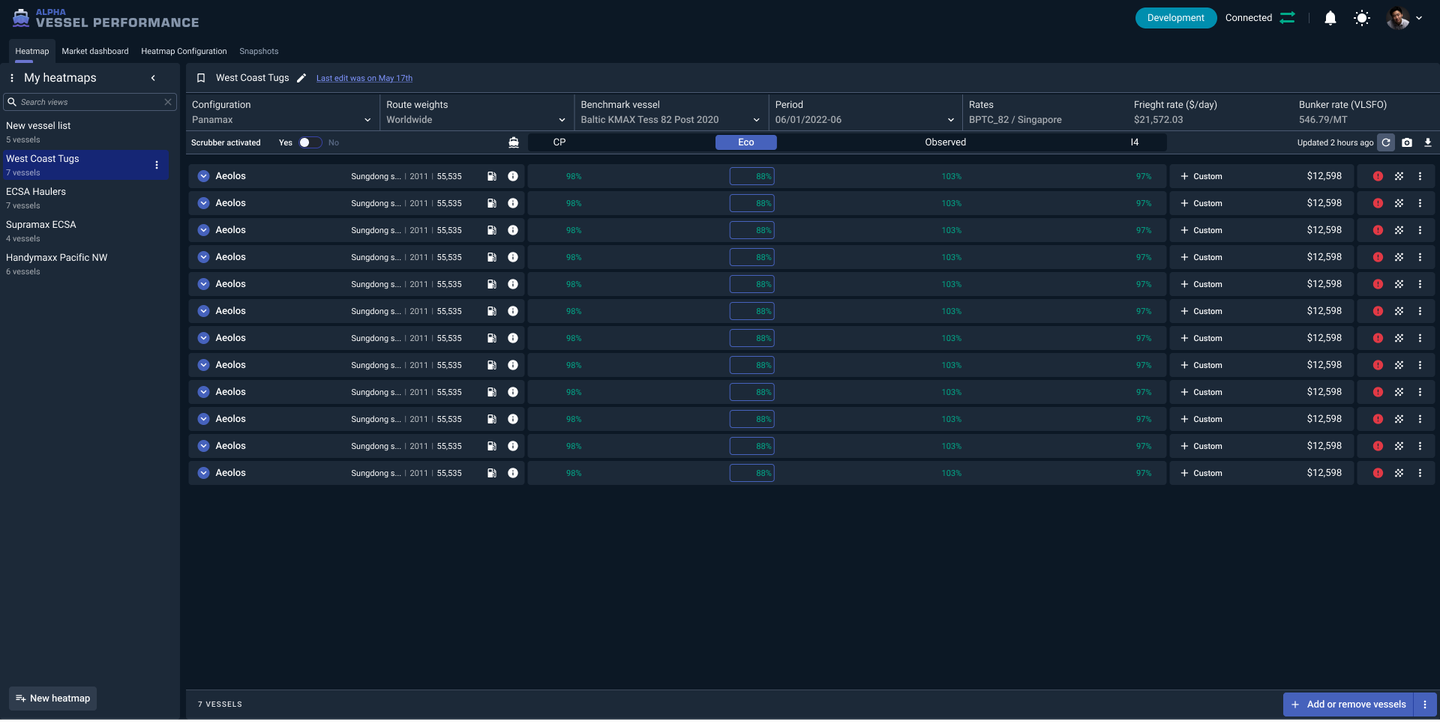Select the Observed speed mode

point(945,142)
